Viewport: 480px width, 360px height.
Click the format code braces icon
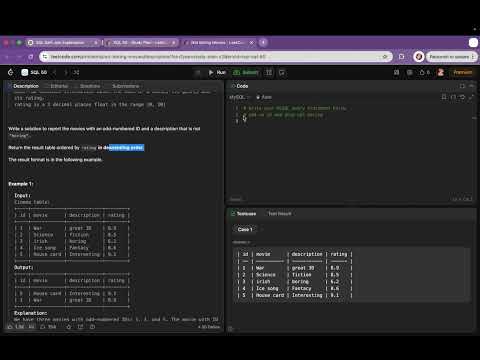(453, 97)
